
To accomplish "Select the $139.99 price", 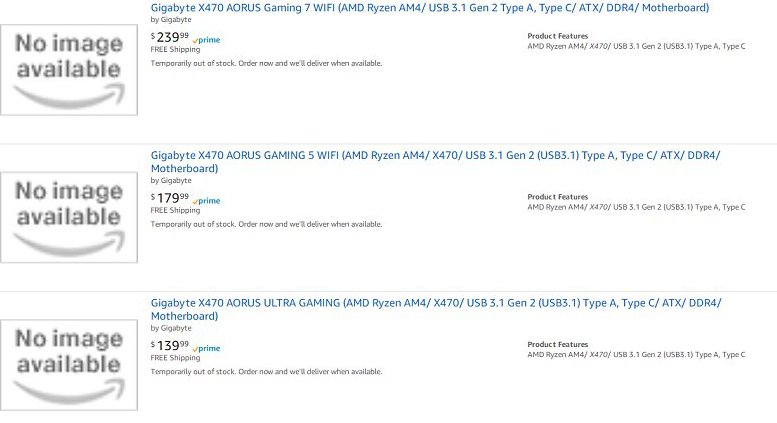I will (x=170, y=345).
